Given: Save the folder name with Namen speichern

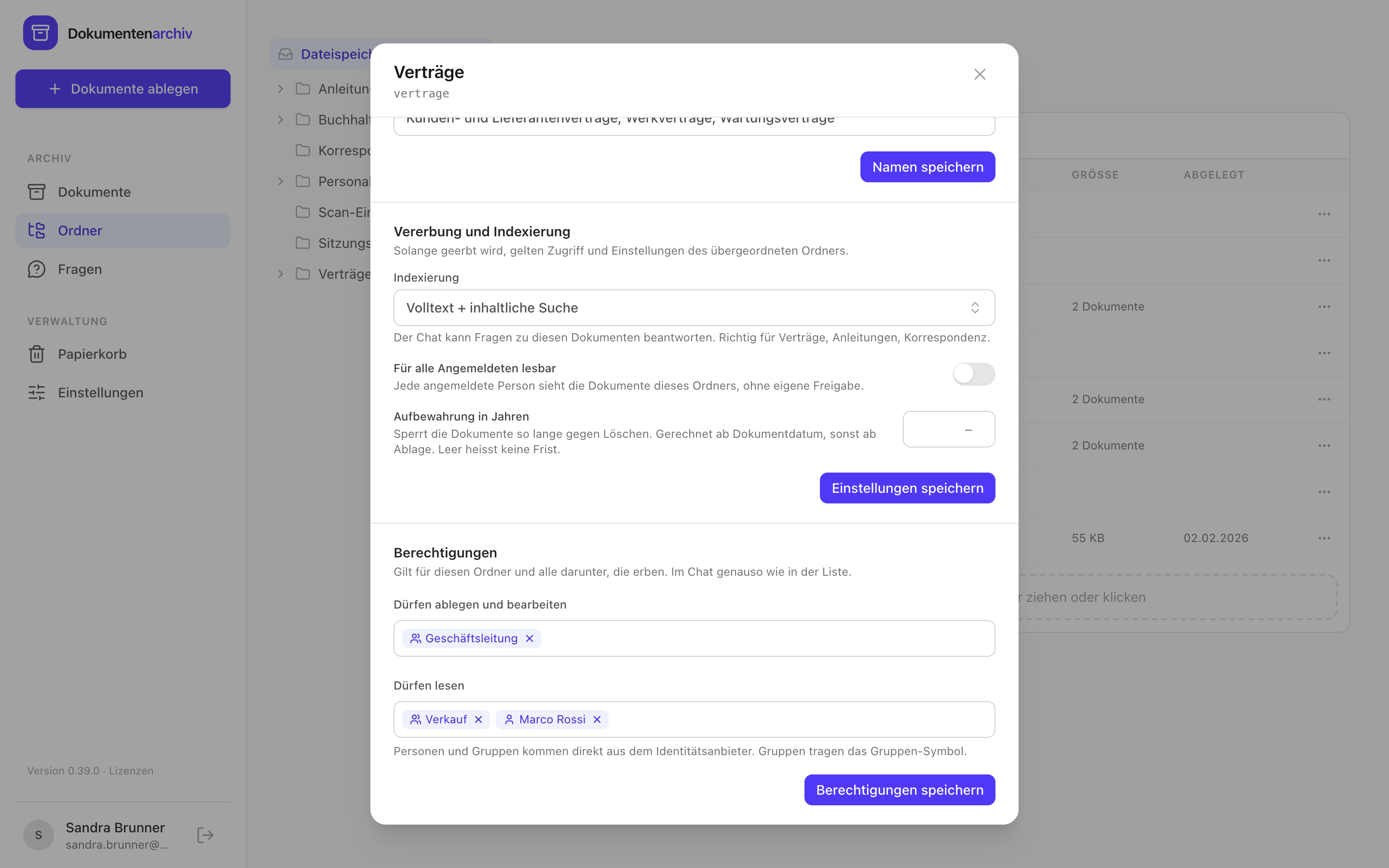Looking at the screenshot, I should coord(927,167).
